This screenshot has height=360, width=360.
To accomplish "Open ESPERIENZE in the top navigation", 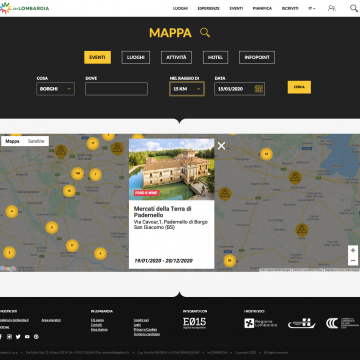I will pyautogui.click(x=208, y=8).
